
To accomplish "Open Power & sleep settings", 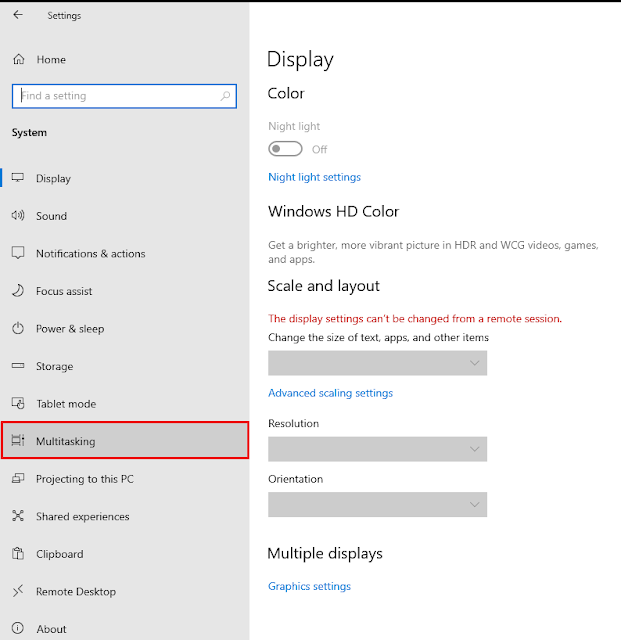I will coord(125,329).
